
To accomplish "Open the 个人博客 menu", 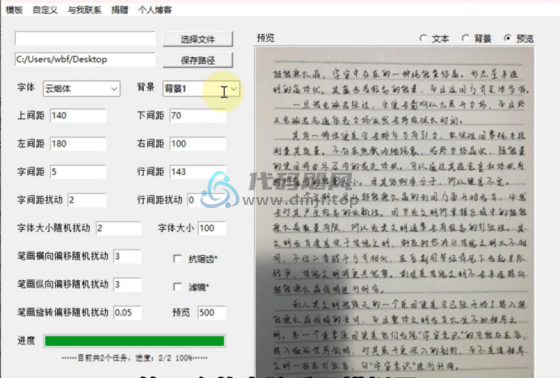I will [x=155, y=10].
